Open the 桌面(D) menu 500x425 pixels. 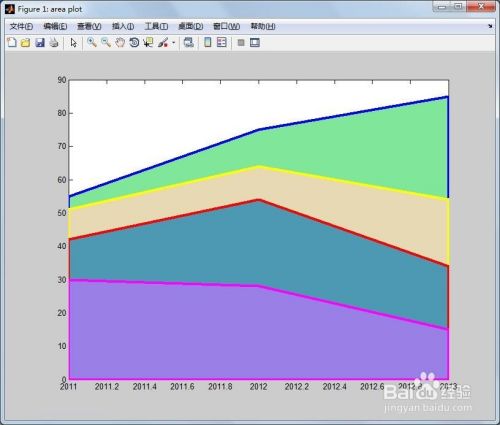tap(190, 26)
